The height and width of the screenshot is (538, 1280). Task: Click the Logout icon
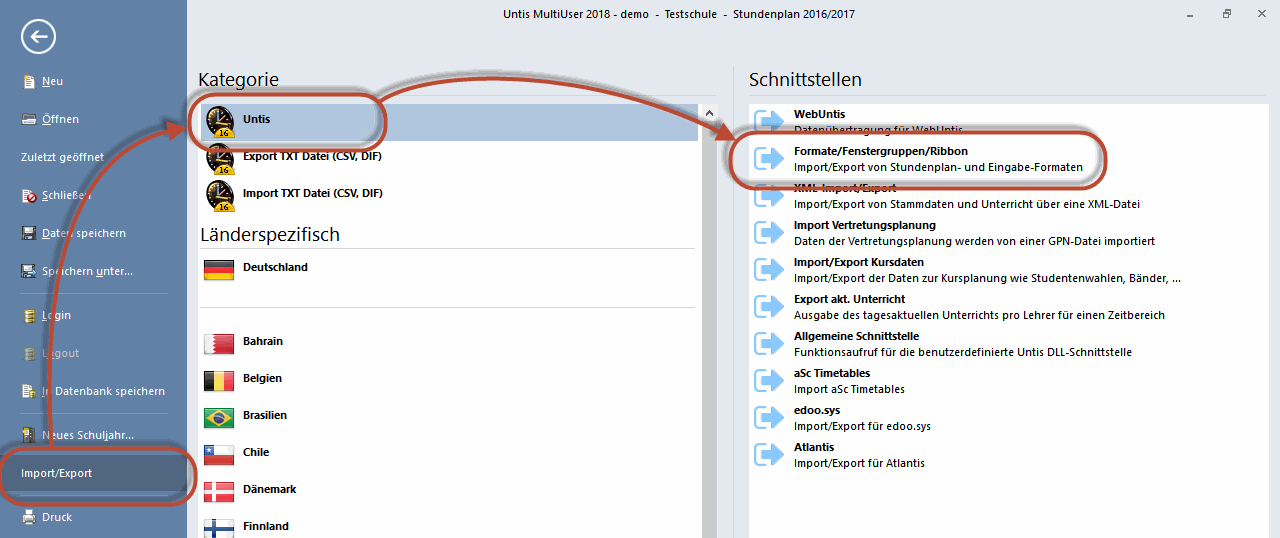30,353
